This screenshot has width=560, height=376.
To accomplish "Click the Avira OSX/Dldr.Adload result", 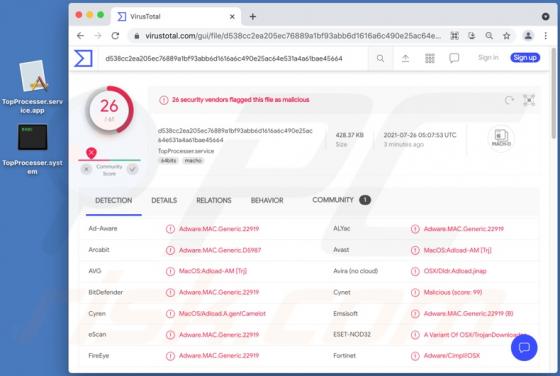I will (455, 271).
